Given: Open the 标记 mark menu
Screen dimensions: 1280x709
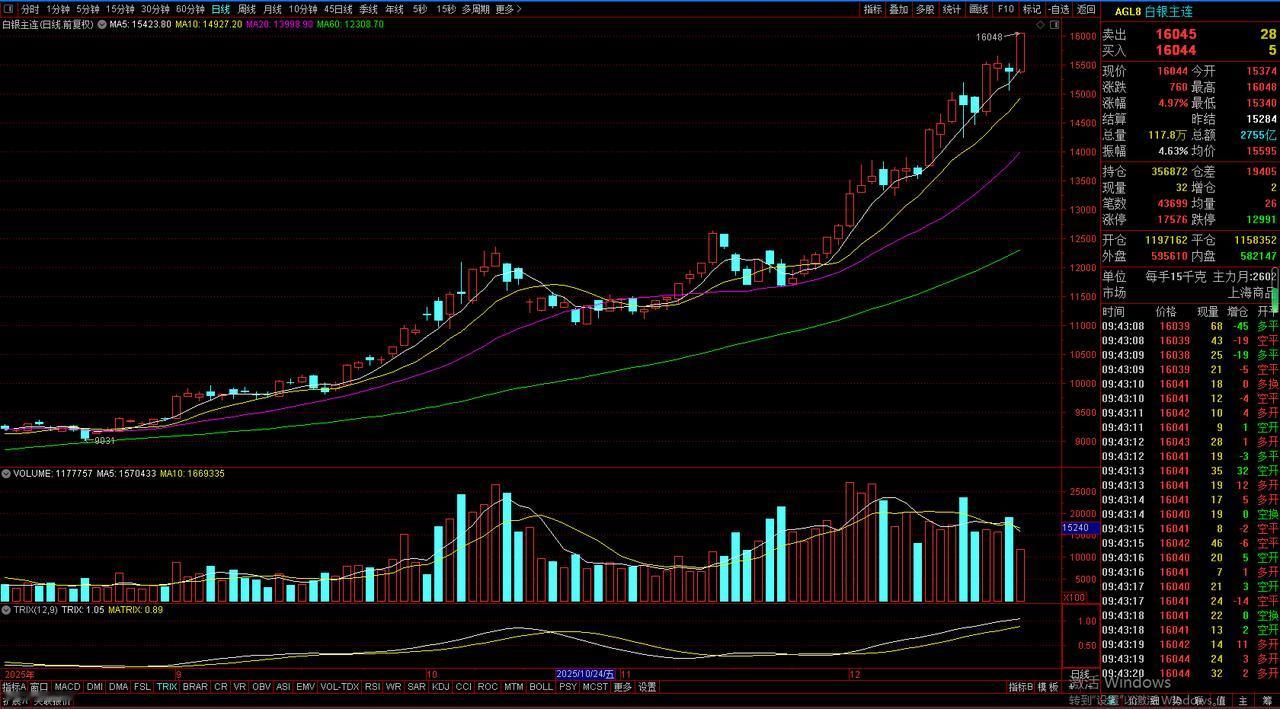Looking at the screenshot, I should [1031, 9].
